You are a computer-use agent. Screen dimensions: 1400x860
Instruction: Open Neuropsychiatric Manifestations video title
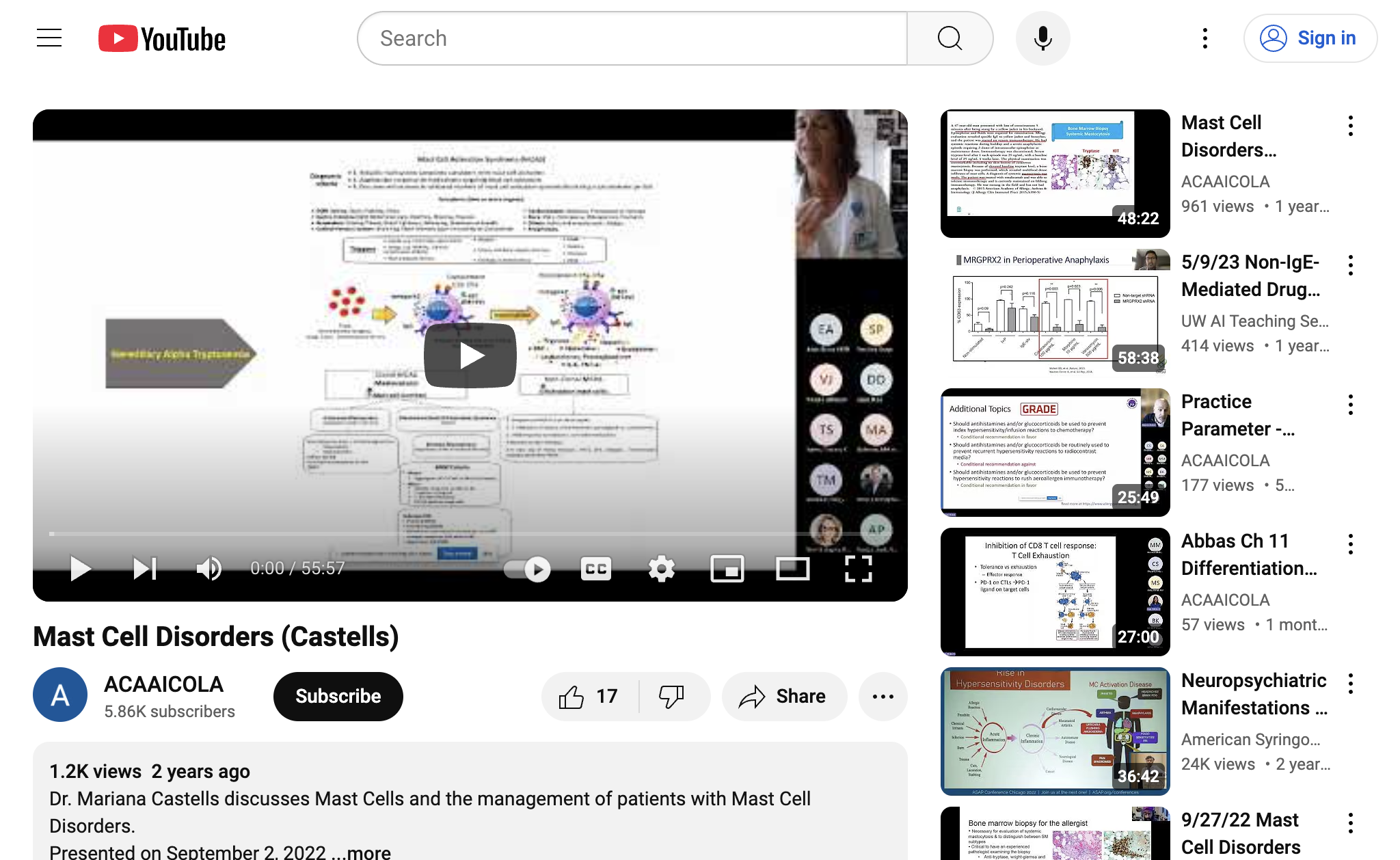coord(1254,694)
